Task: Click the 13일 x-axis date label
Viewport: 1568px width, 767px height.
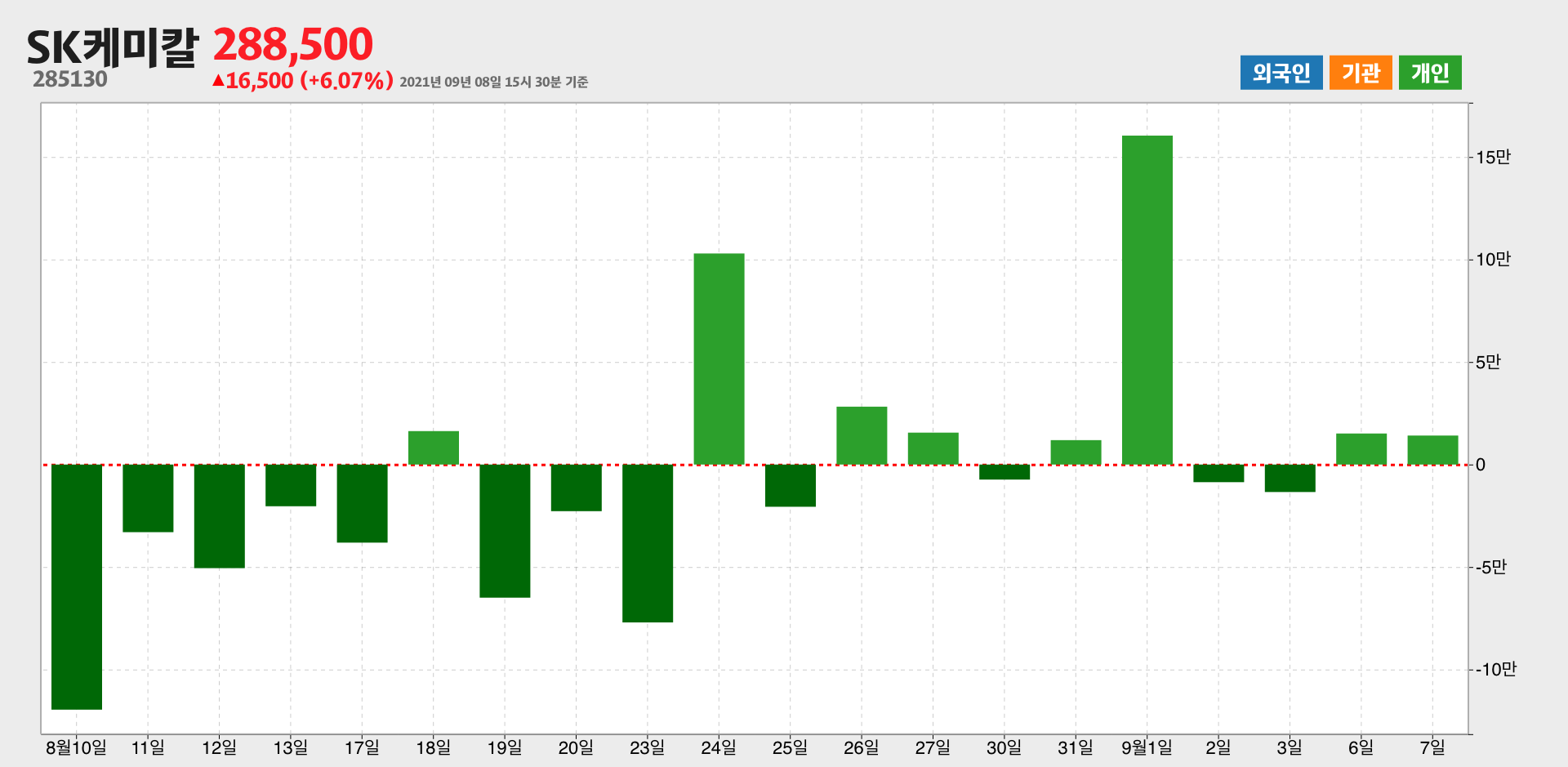Action: (291, 747)
